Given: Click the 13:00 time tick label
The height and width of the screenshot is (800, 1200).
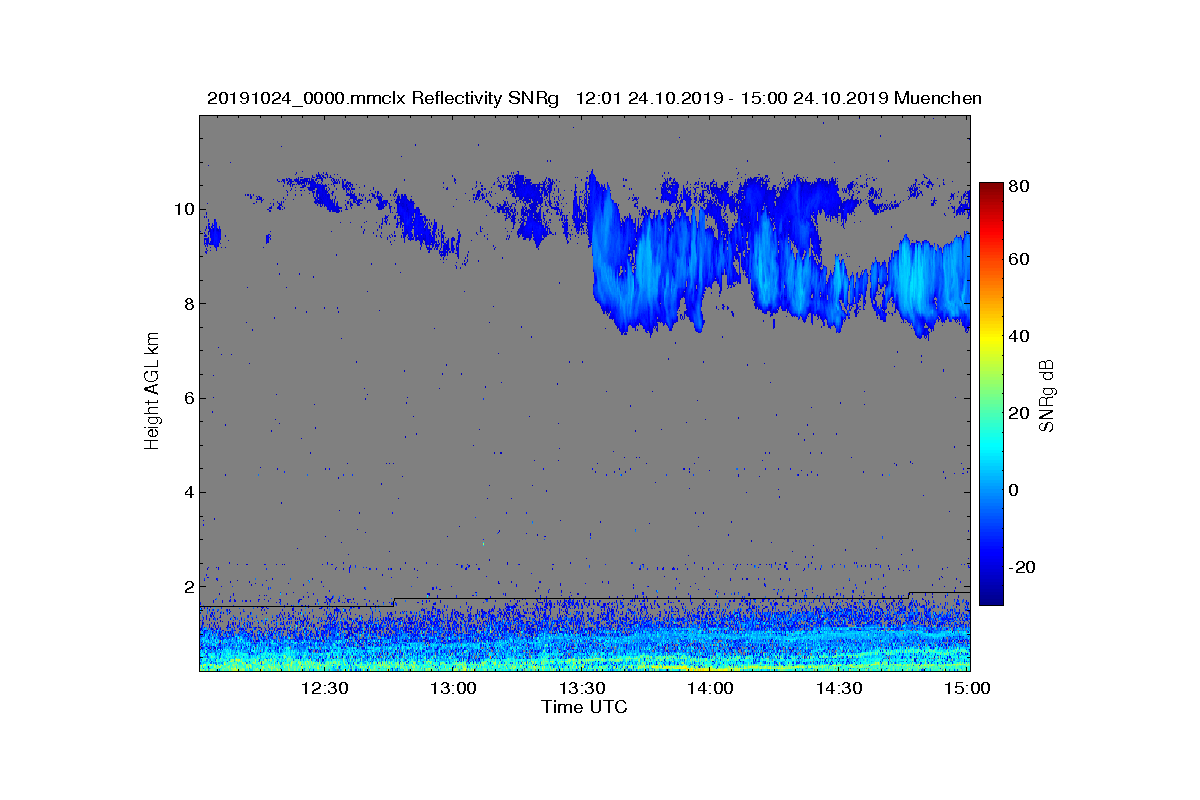Looking at the screenshot, I should tap(453, 688).
